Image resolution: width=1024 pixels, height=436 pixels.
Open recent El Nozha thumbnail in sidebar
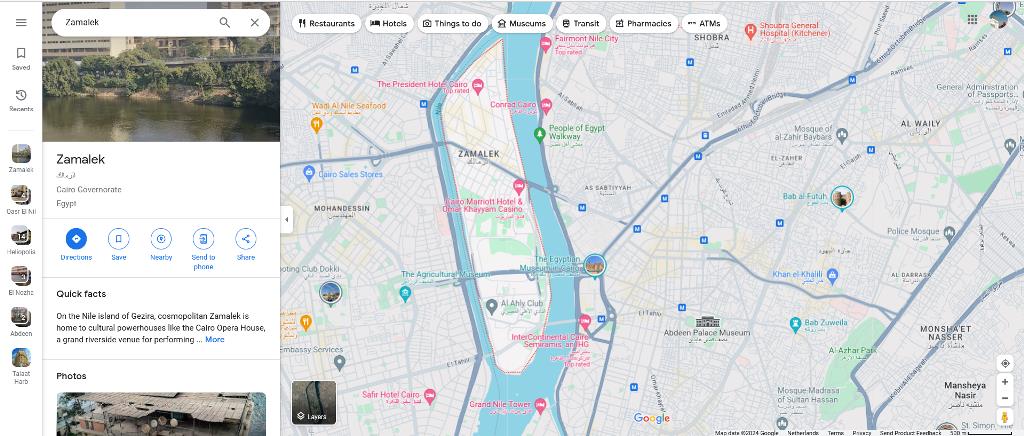tap(21, 281)
